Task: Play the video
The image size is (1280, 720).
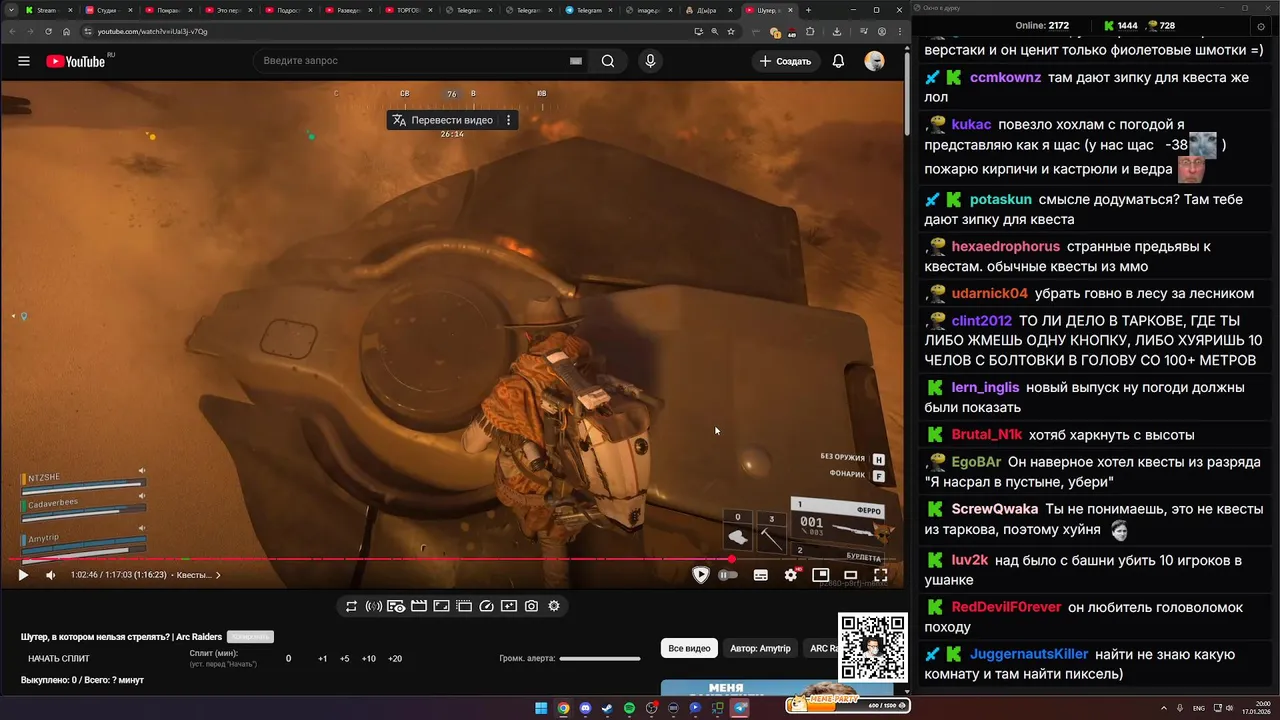Action: point(23,575)
